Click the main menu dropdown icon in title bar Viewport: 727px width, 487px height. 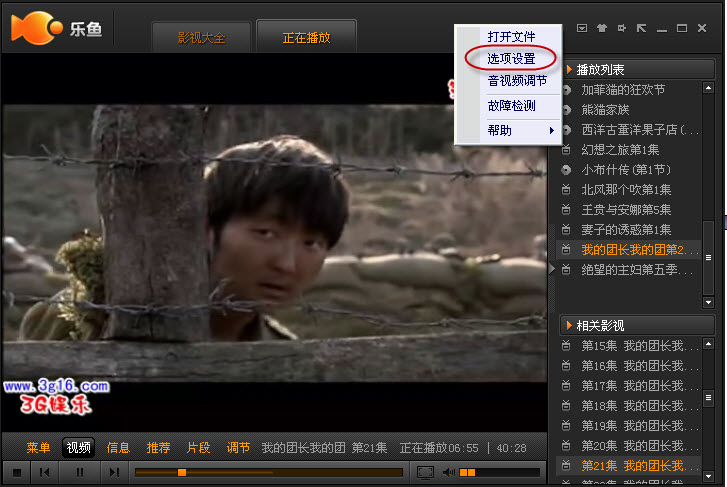click(582, 28)
